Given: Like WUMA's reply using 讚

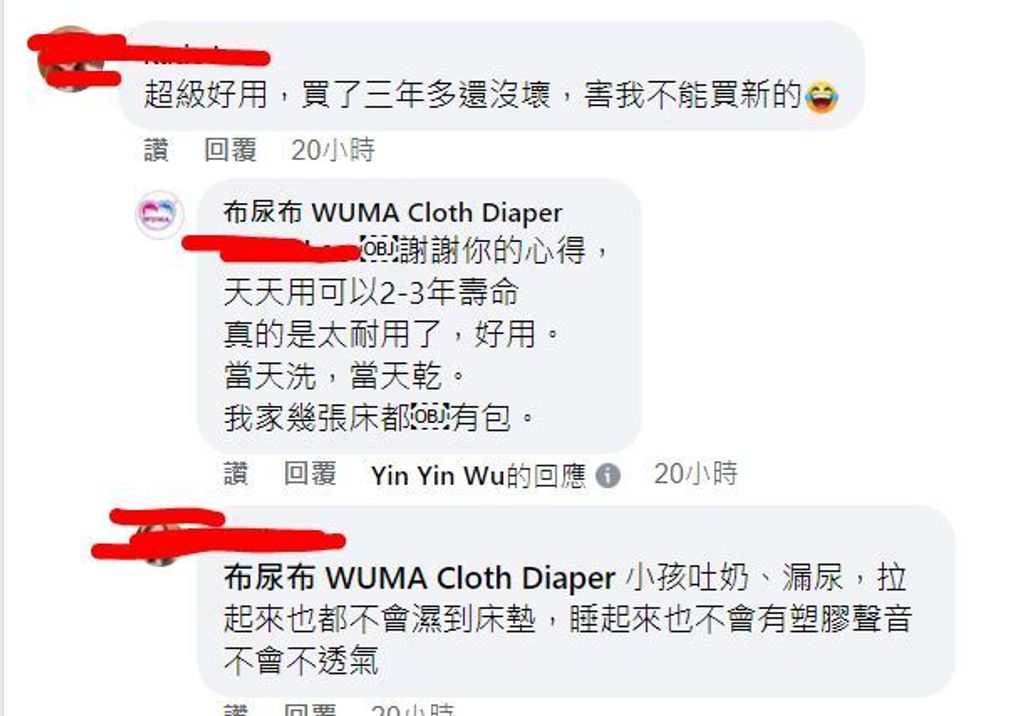Looking at the screenshot, I should [x=236, y=474].
